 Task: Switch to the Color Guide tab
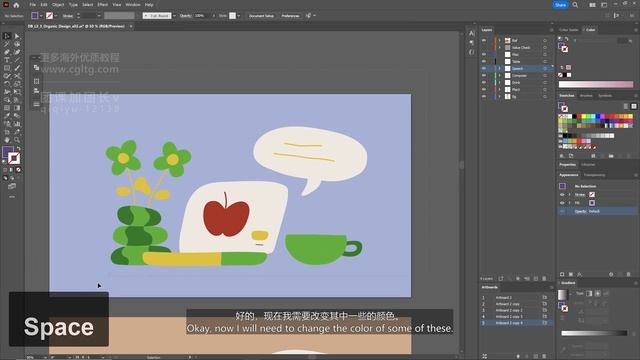coord(569,30)
